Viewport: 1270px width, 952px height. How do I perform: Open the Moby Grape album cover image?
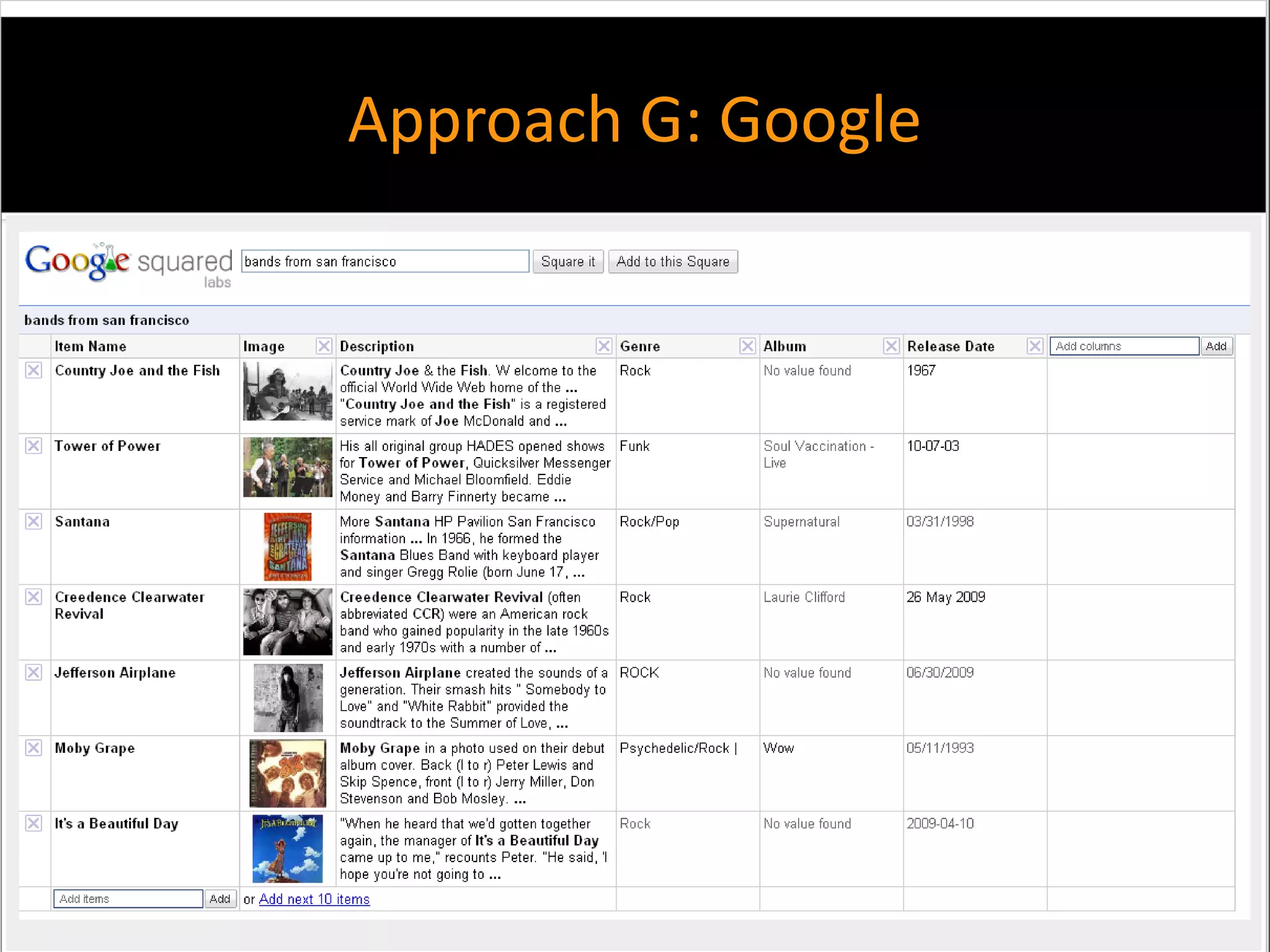[288, 773]
